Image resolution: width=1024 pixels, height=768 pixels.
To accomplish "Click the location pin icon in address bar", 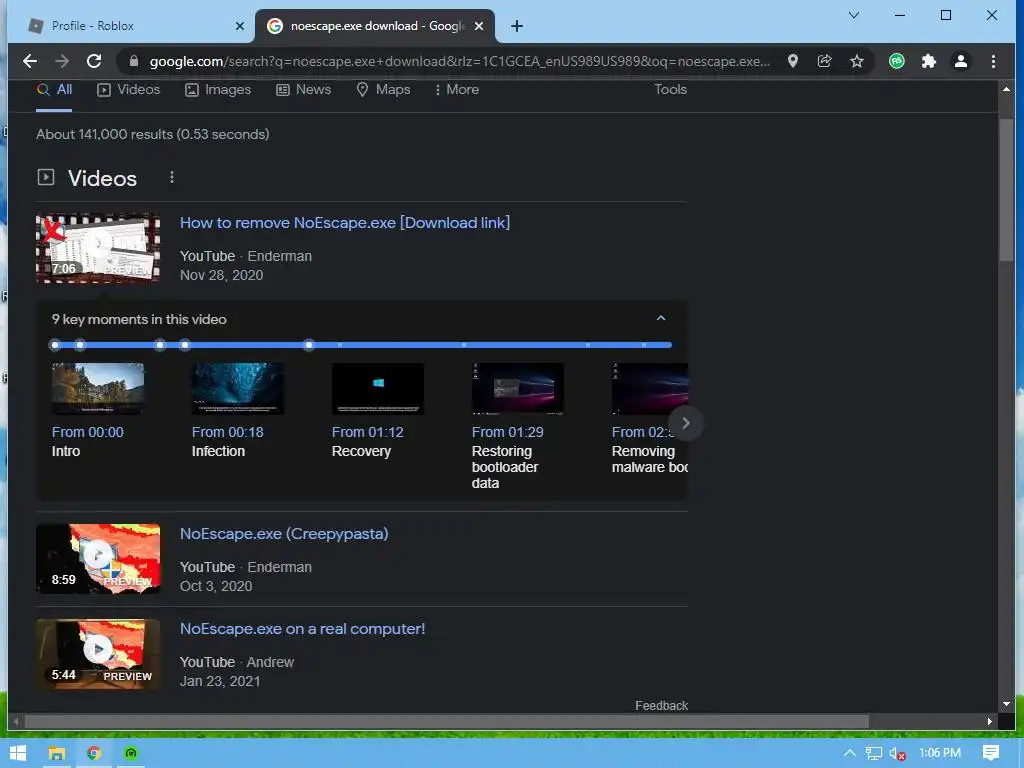I will point(793,61).
